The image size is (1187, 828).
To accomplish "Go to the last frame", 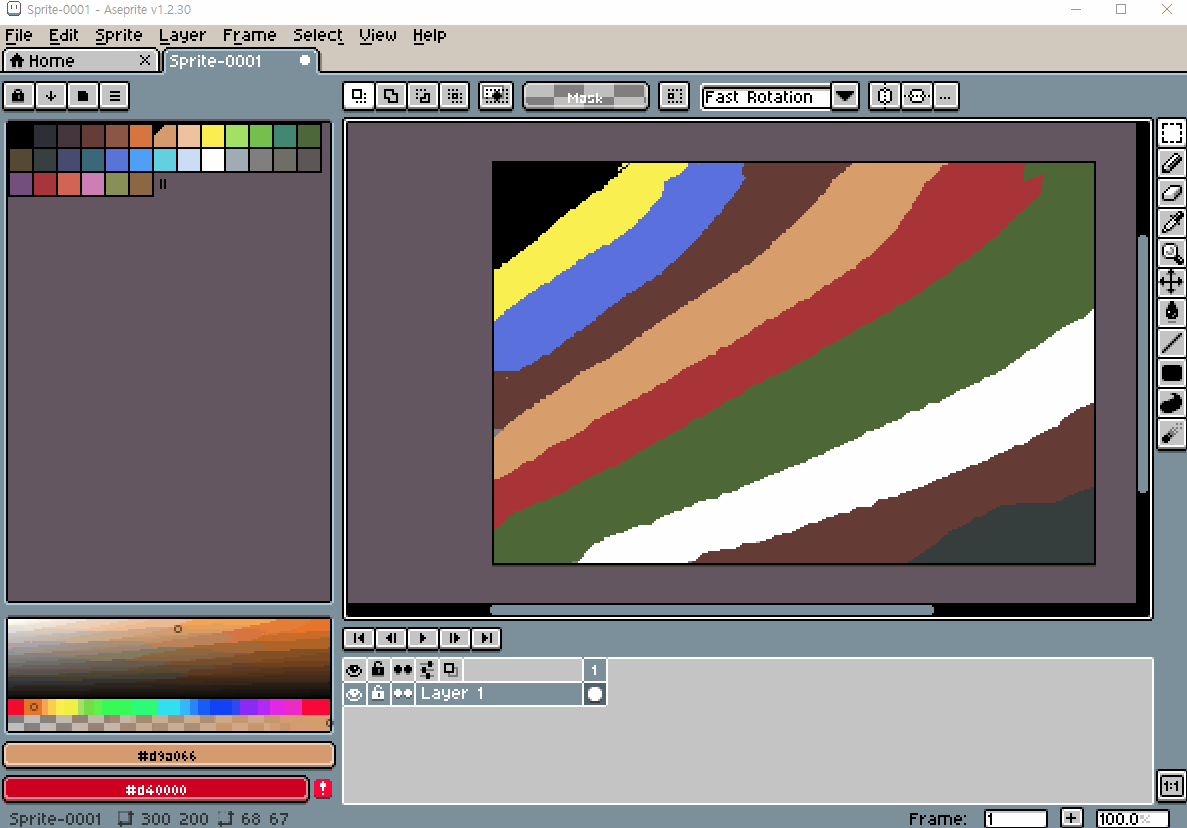I will pyautogui.click(x=486, y=638).
